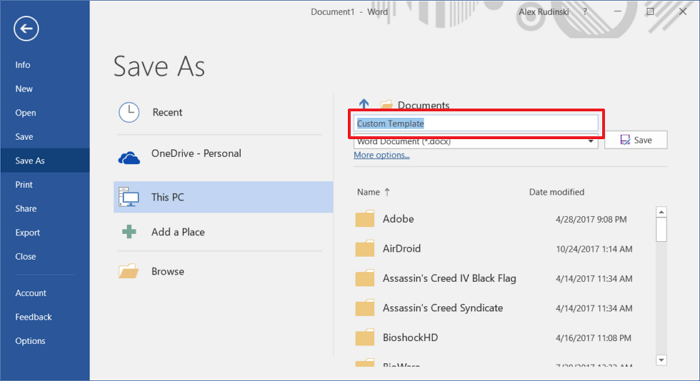This screenshot has height=381, width=700.
Task: Click the back arrow circle icon
Action: (26, 29)
